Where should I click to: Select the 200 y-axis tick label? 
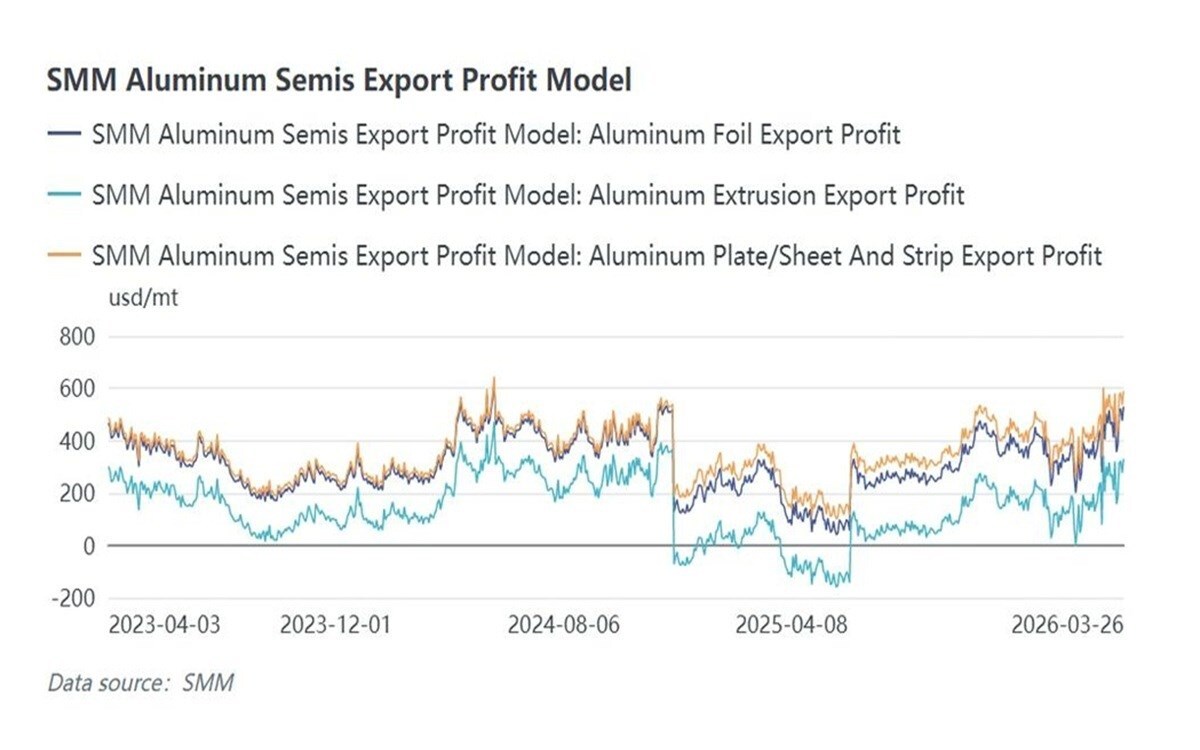coord(77,493)
